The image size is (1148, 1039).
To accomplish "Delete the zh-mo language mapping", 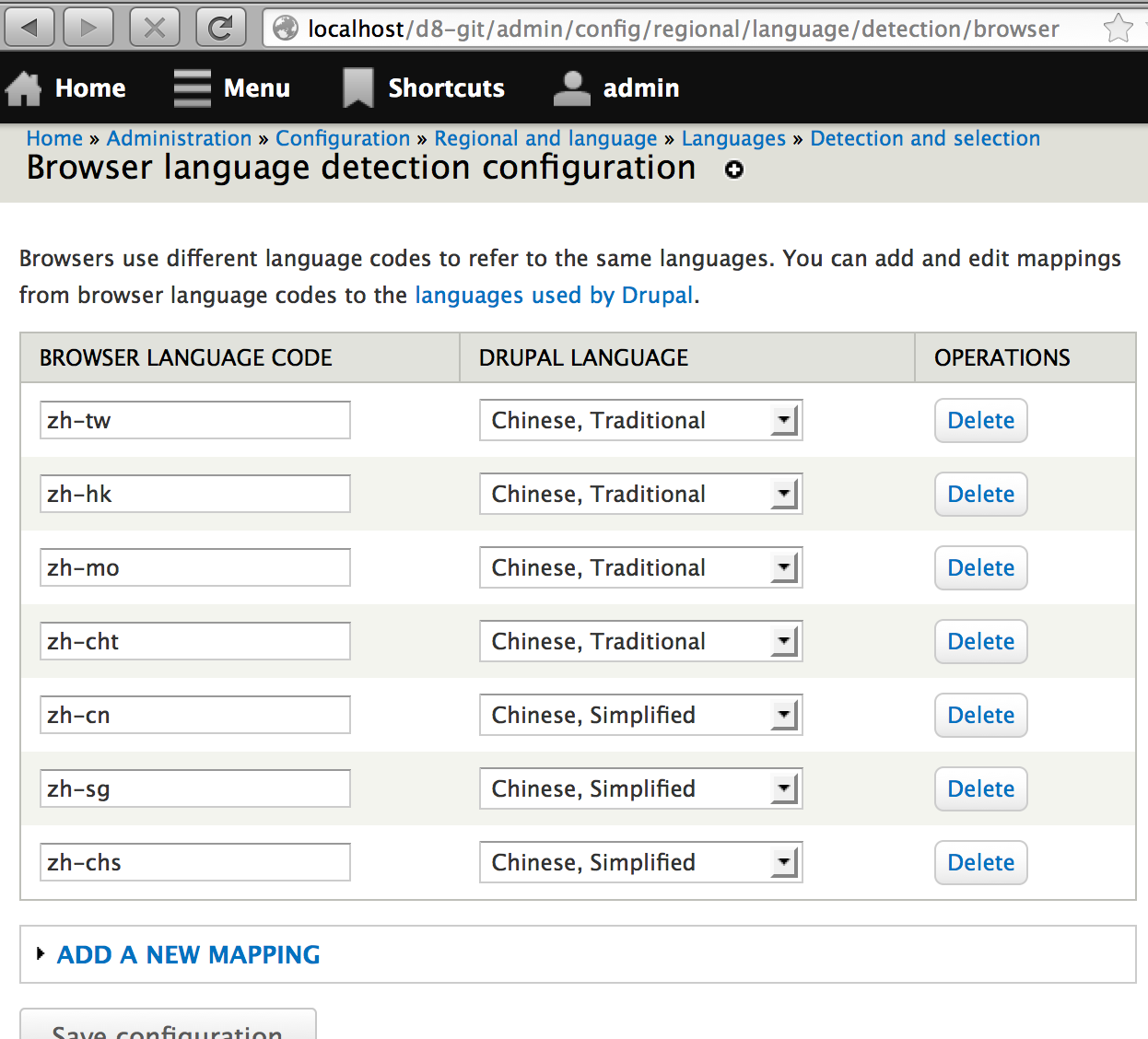I will (980, 567).
